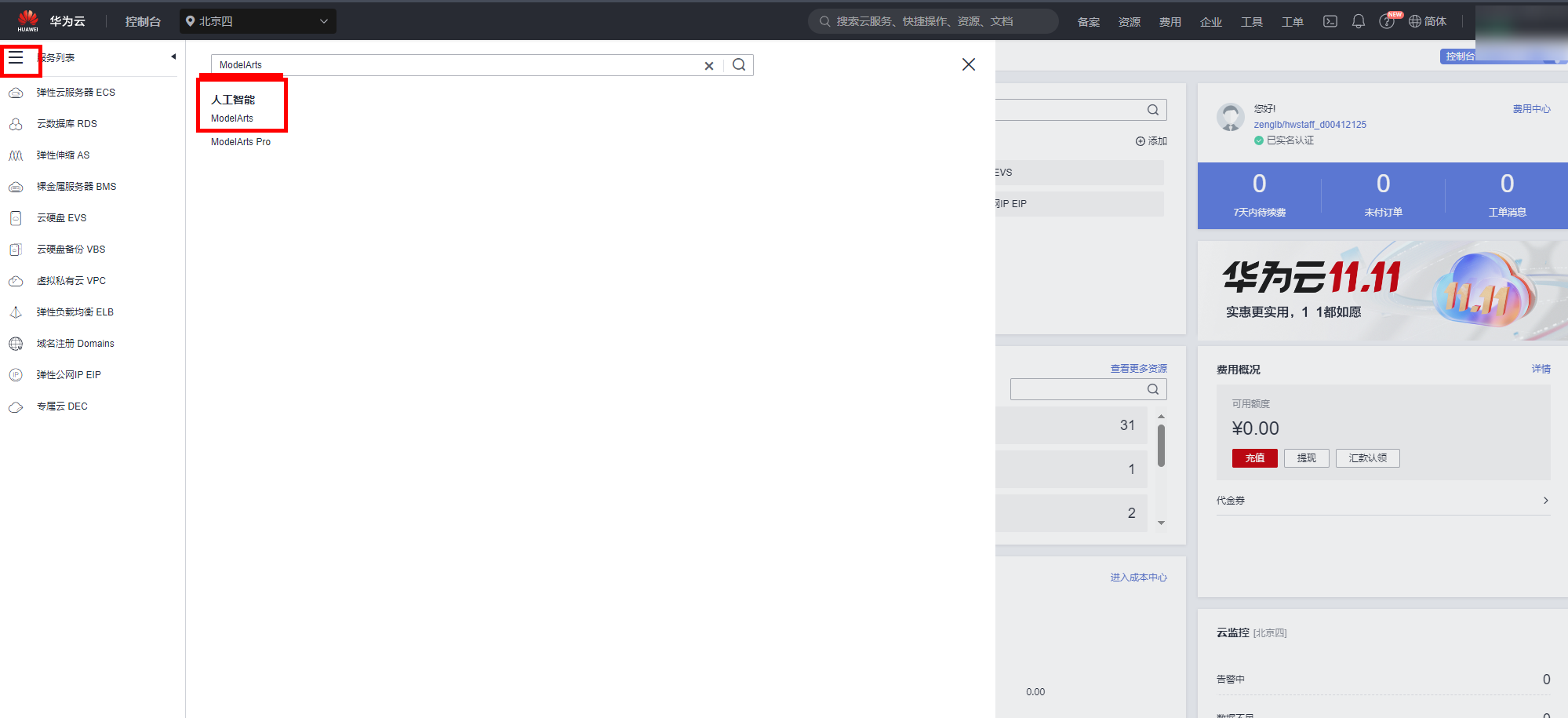This screenshot has height=718, width=1568.
Task: Click the user avatar icon
Action: point(1231,118)
